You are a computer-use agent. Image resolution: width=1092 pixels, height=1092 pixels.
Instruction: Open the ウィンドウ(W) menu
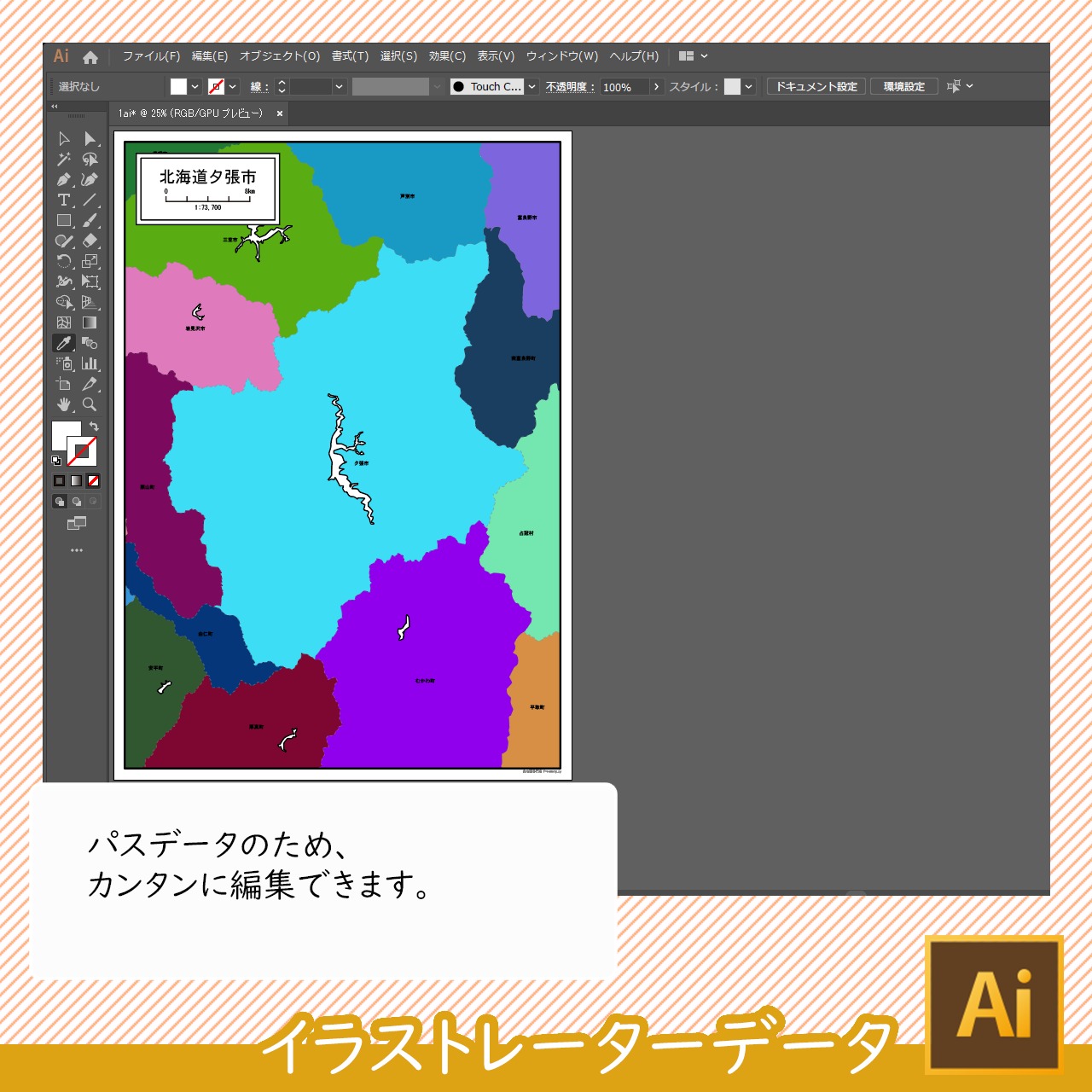click(561, 56)
